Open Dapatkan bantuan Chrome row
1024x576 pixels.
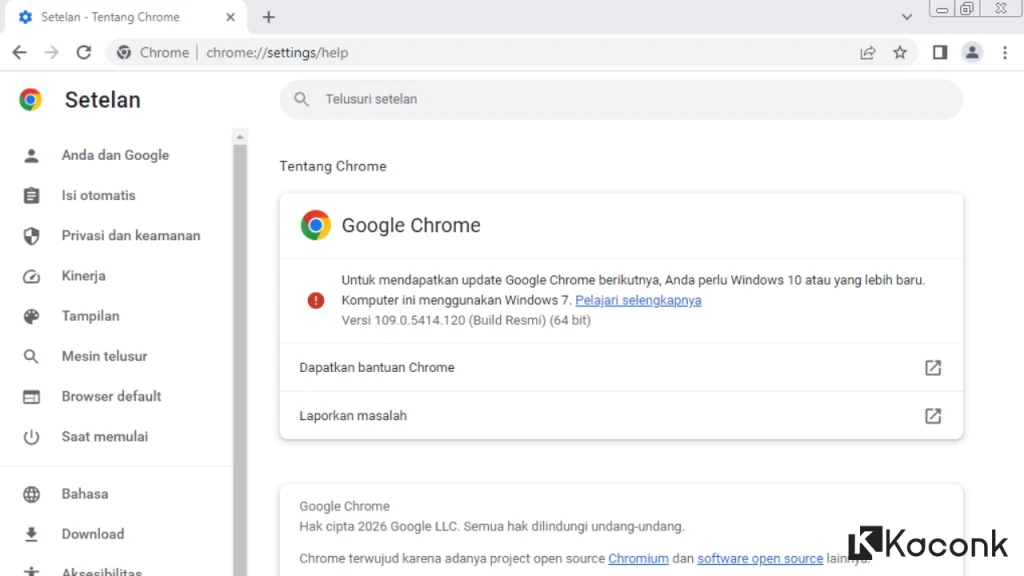pyautogui.click(x=621, y=368)
